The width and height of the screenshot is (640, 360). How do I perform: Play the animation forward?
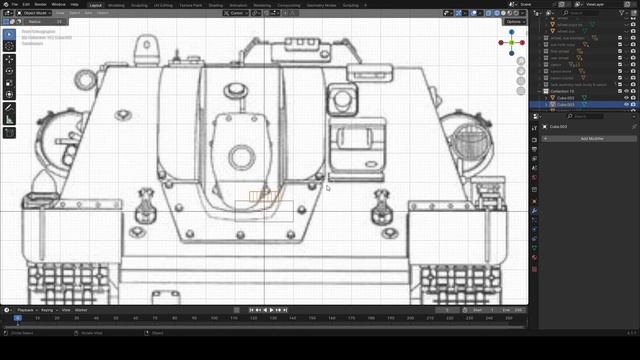[271, 310]
